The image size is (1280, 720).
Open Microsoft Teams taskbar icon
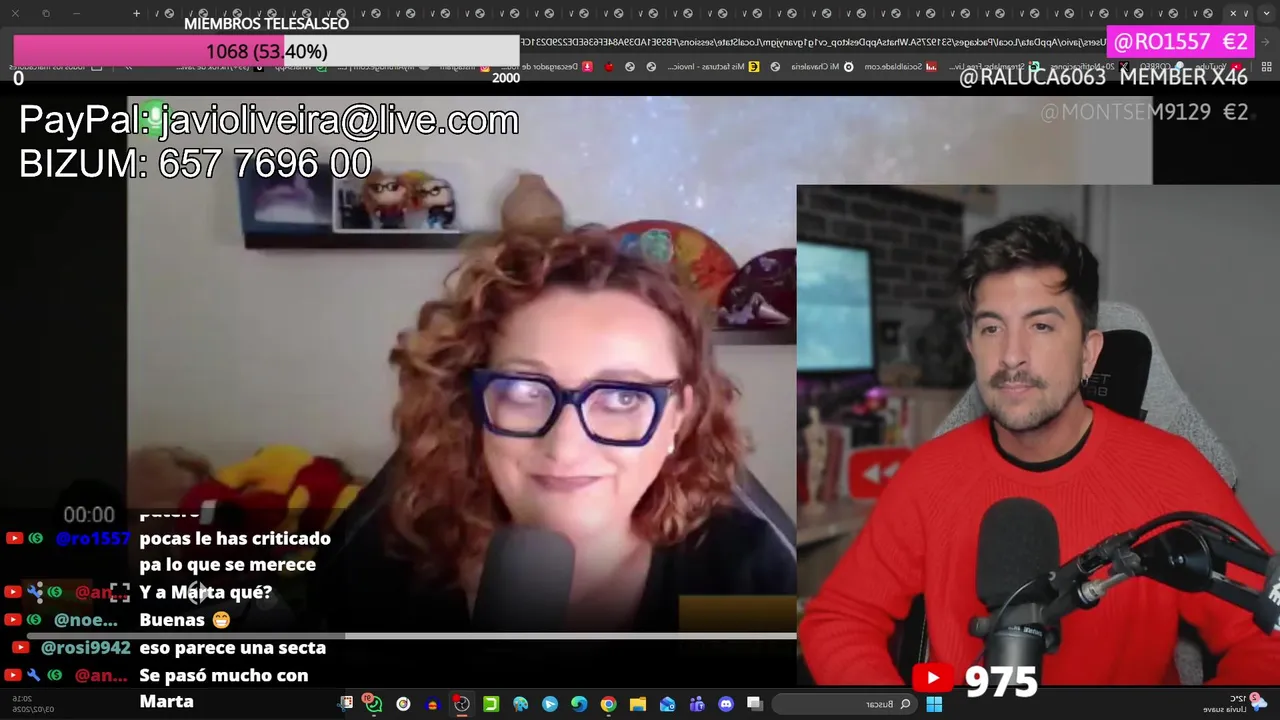tap(697, 704)
